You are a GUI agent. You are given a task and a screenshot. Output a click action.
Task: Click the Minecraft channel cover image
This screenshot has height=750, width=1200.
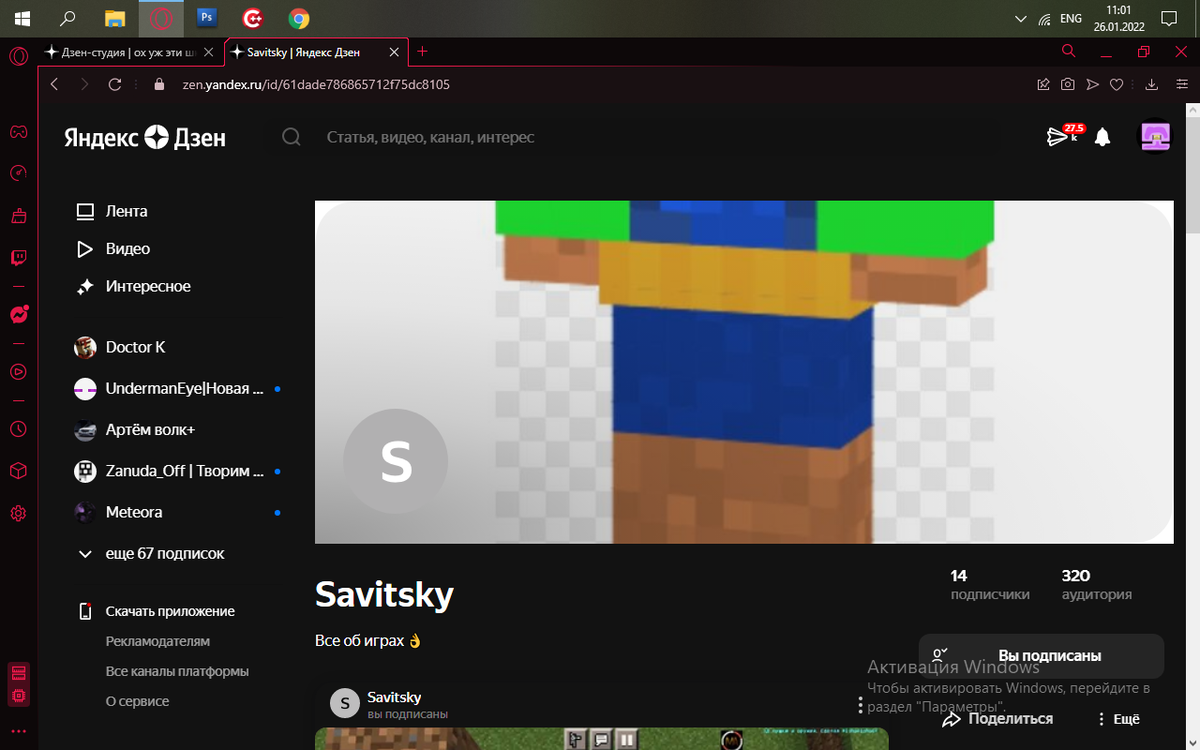click(744, 372)
